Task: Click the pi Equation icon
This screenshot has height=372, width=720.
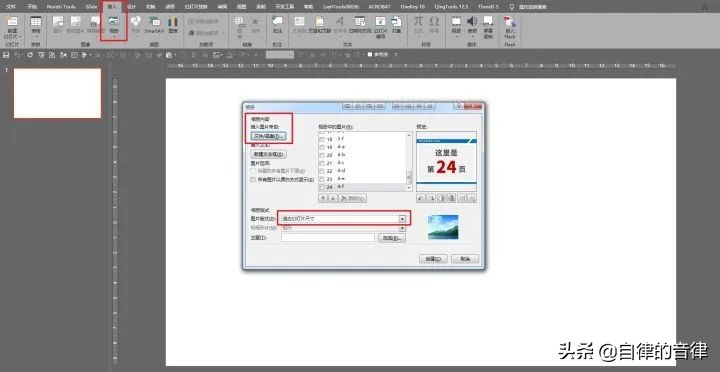Action: coord(418,21)
